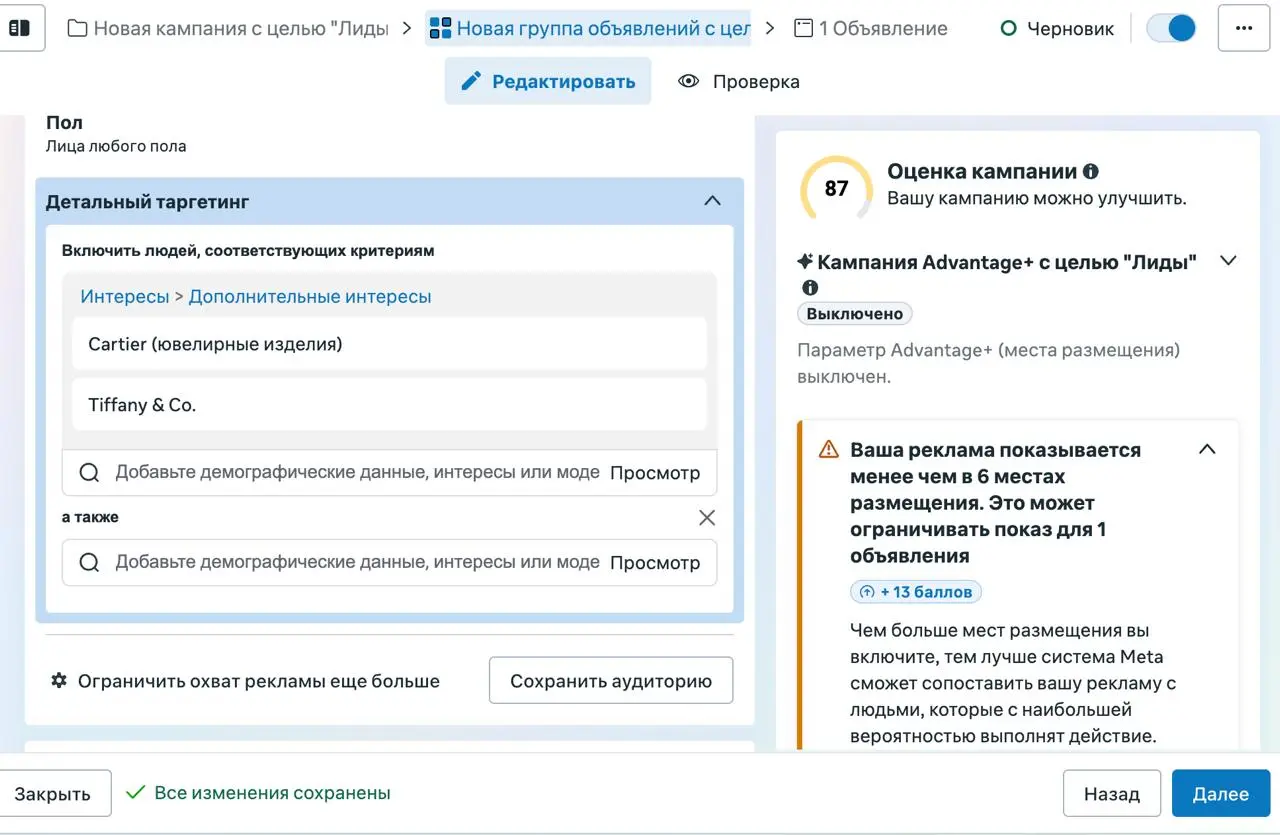This screenshot has height=835, width=1280.
Task: Click the Выключено status badge
Action: point(855,314)
